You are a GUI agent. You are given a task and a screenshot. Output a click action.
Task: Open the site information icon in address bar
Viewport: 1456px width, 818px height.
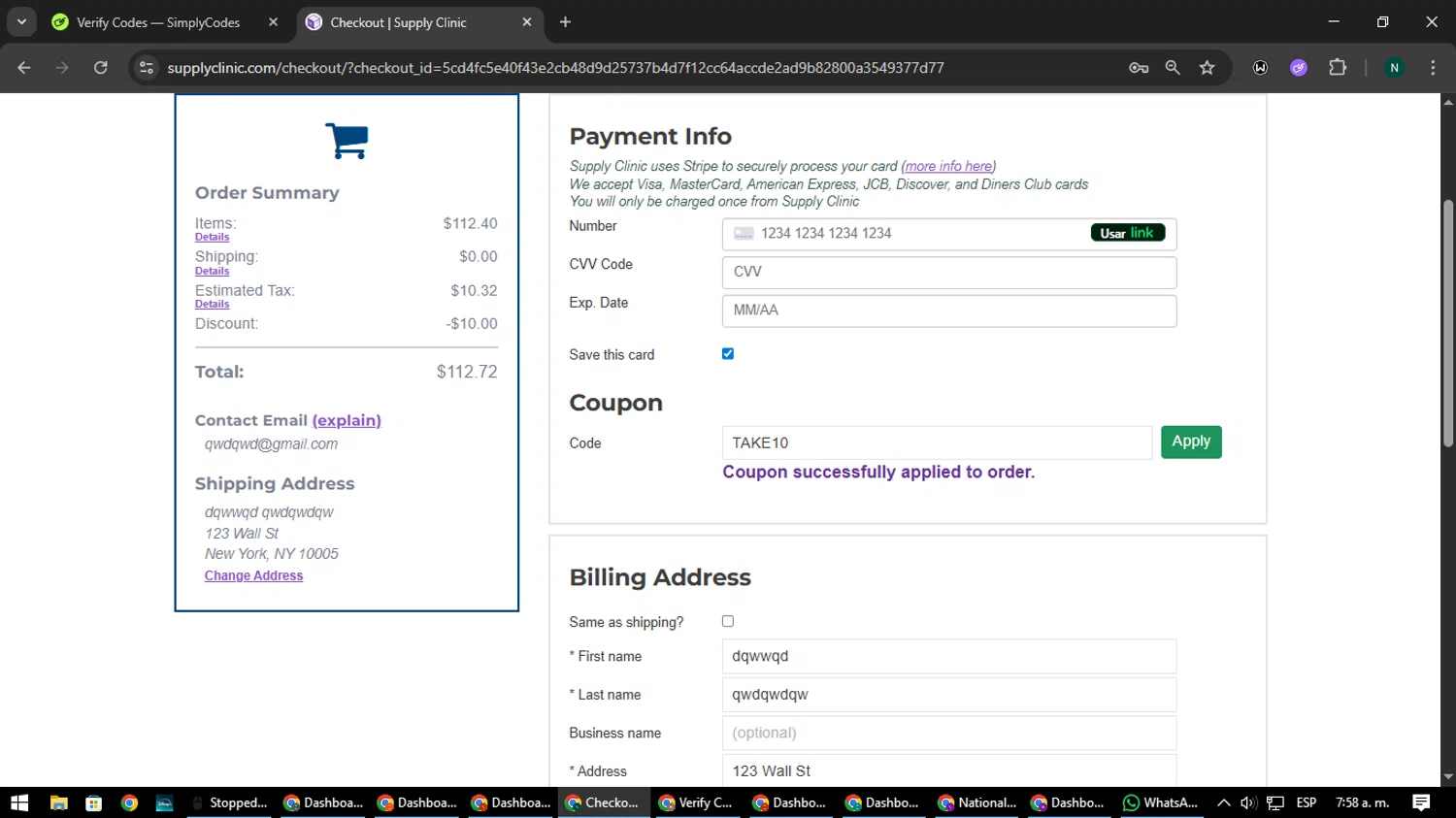pyautogui.click(x=147, y=68)
